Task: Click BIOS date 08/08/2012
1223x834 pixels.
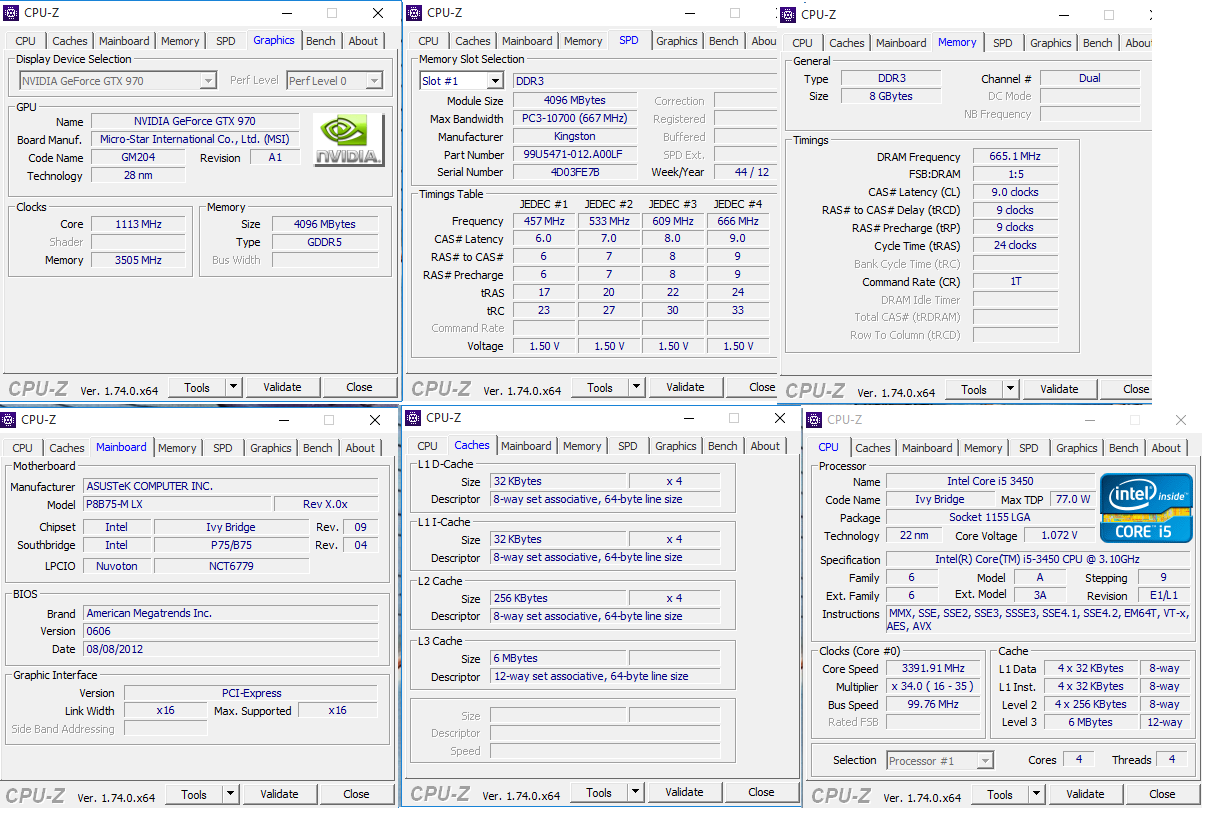Action: (x=231, y=649)
